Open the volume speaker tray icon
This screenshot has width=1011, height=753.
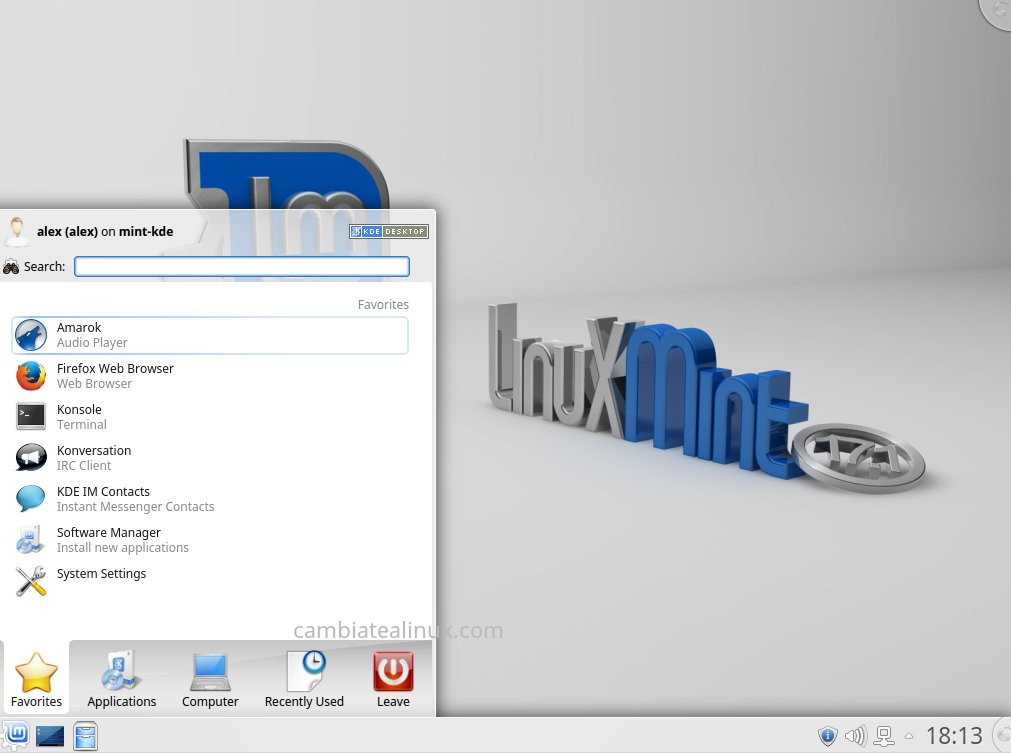(856, 736)
